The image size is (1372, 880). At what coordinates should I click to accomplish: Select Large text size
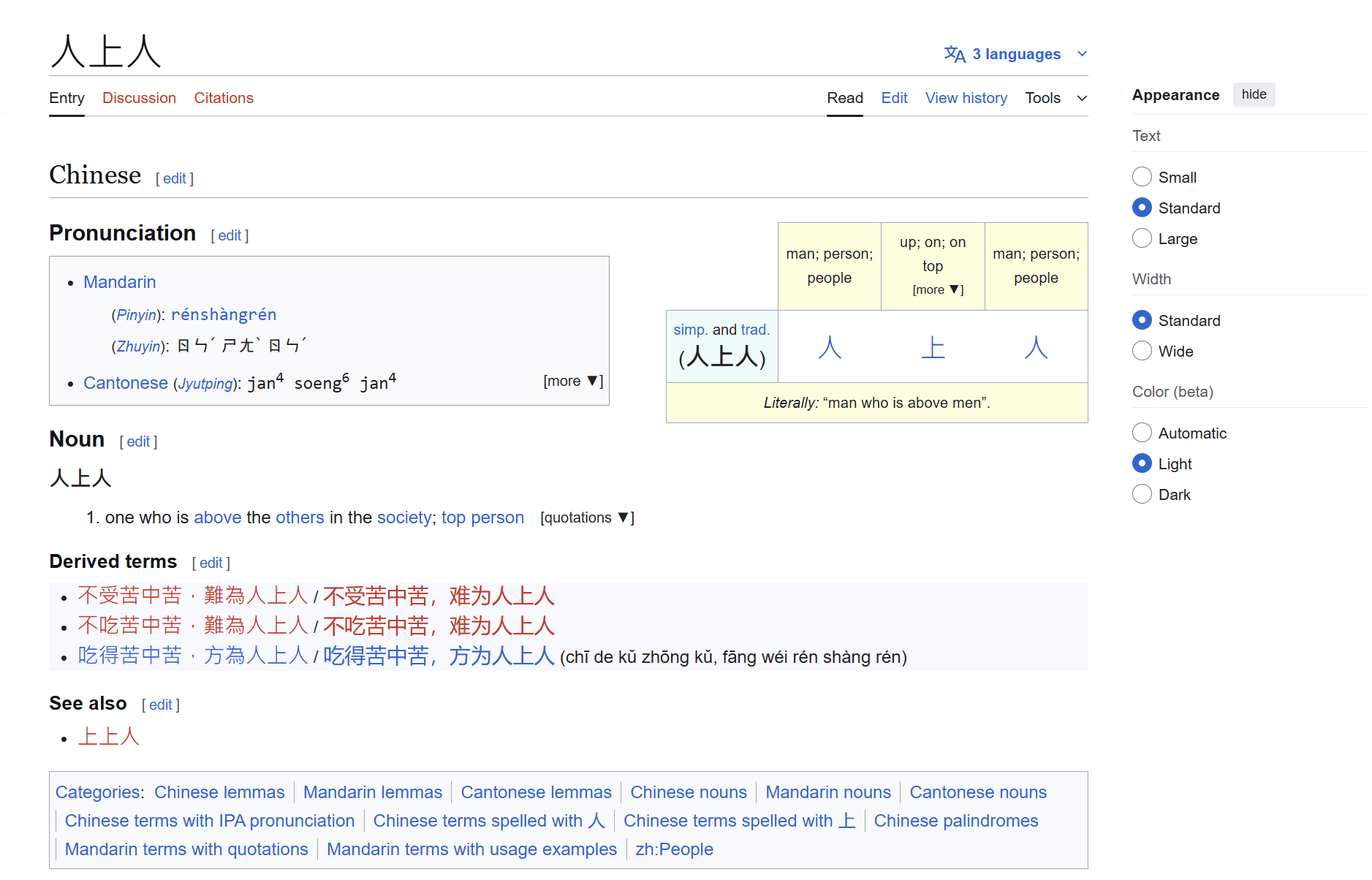[x=1142, y=238]
